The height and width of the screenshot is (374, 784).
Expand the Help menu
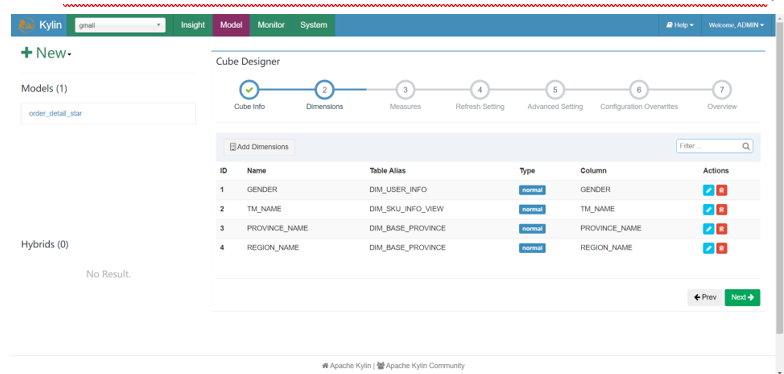click(680, 25)
